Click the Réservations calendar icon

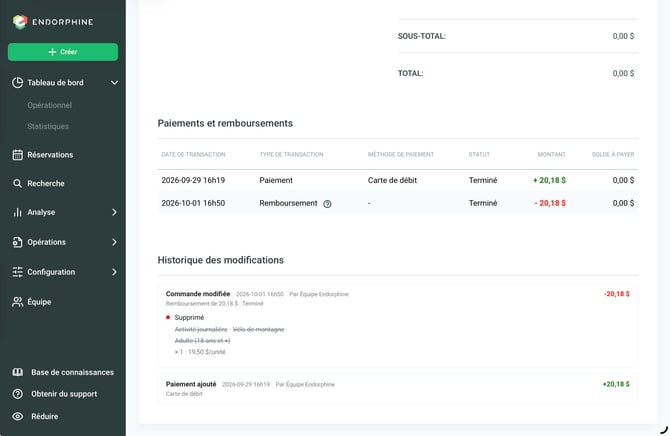[x=18, y=155]
